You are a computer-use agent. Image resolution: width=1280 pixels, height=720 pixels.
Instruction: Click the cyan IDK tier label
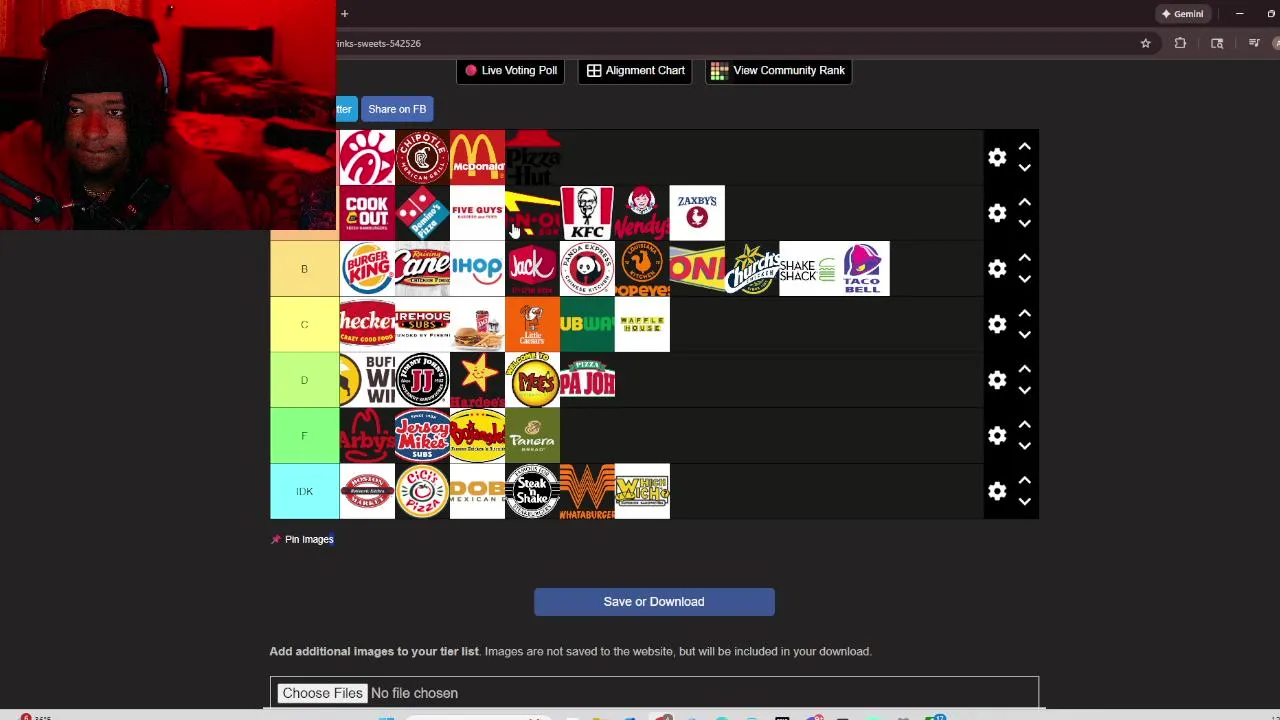[305, 491]
